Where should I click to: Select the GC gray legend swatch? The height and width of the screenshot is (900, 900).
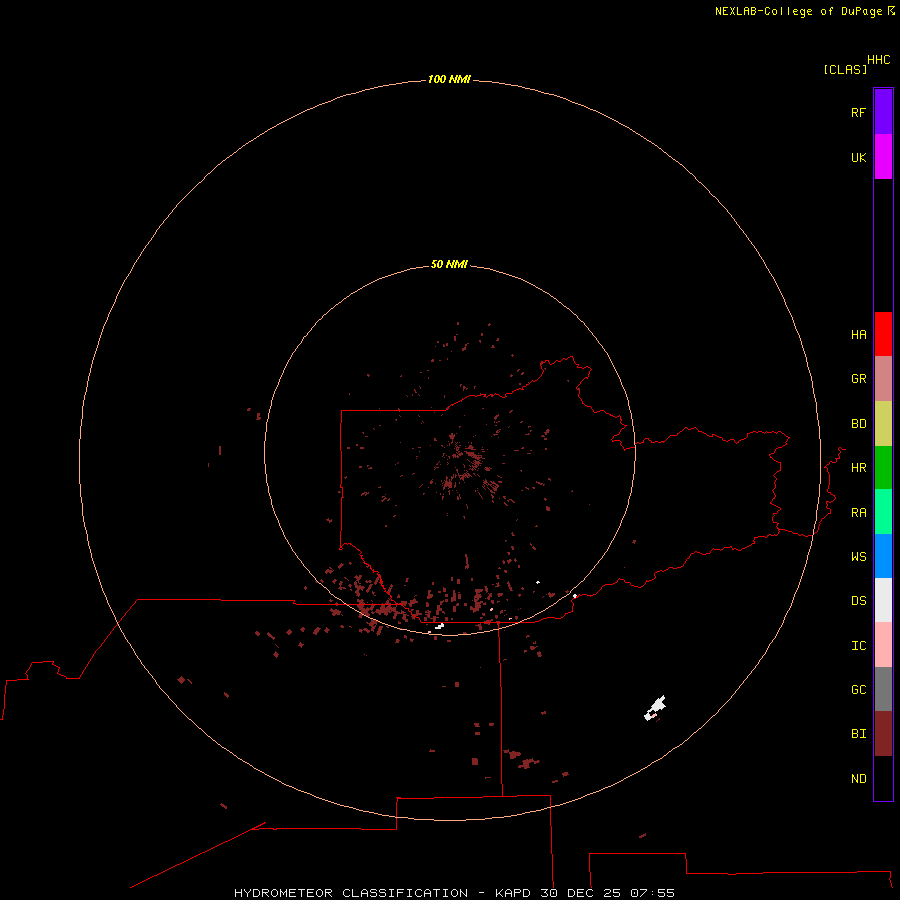coord(883,689)
